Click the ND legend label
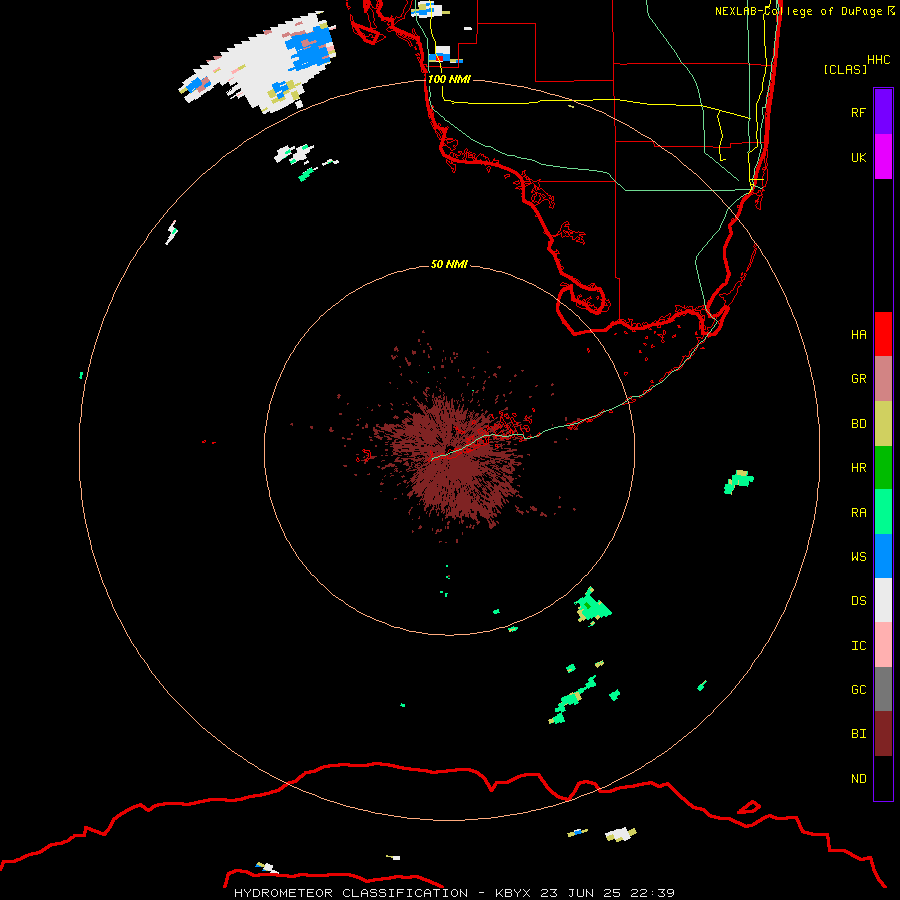Screen dimensions: 900x900 point(858,779)
